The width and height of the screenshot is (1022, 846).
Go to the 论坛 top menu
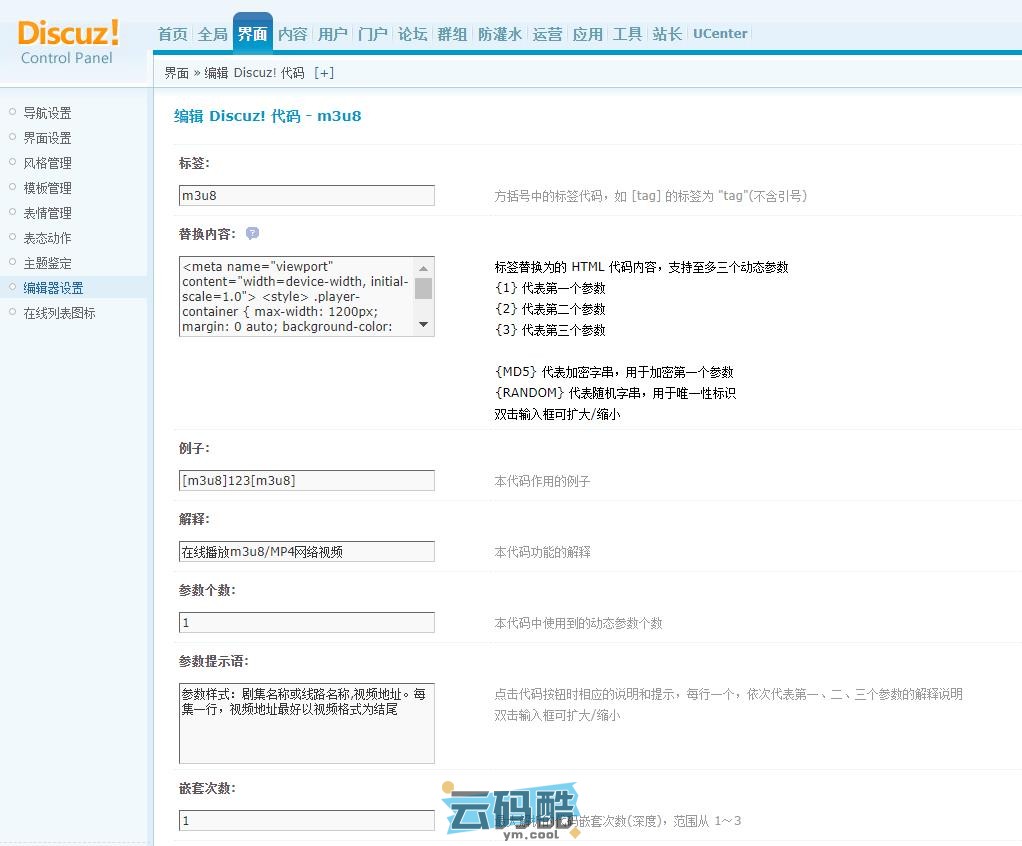coord(412,34)
